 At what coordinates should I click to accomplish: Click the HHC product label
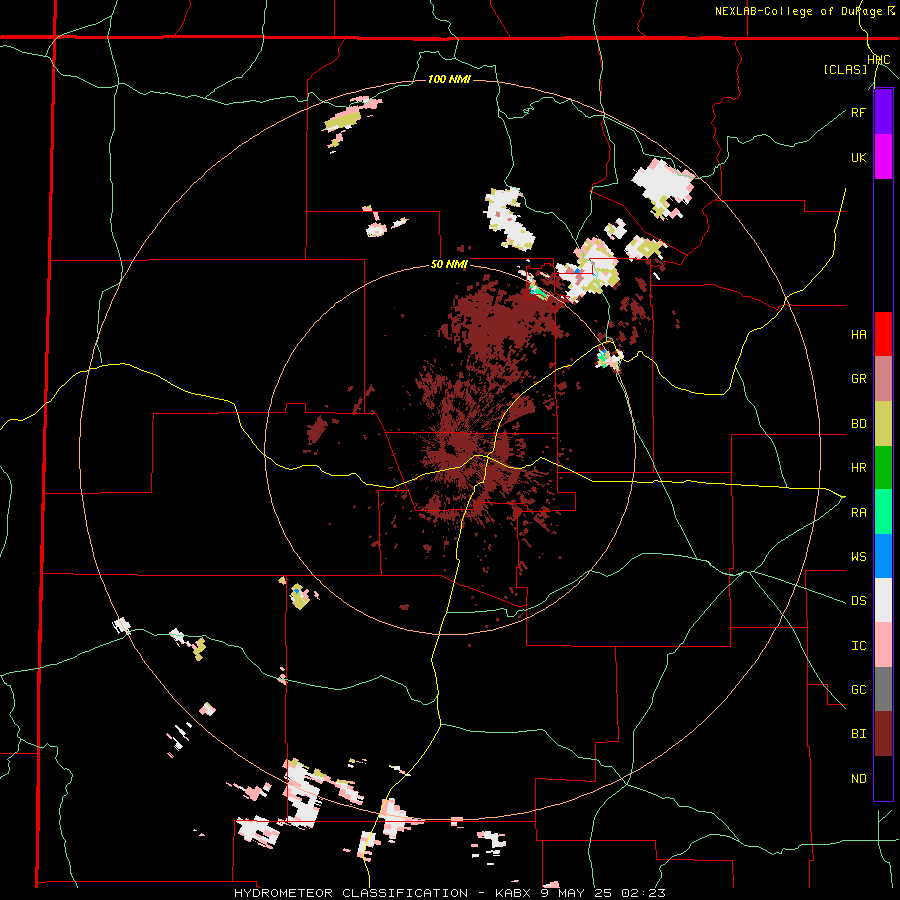point(878,60)
